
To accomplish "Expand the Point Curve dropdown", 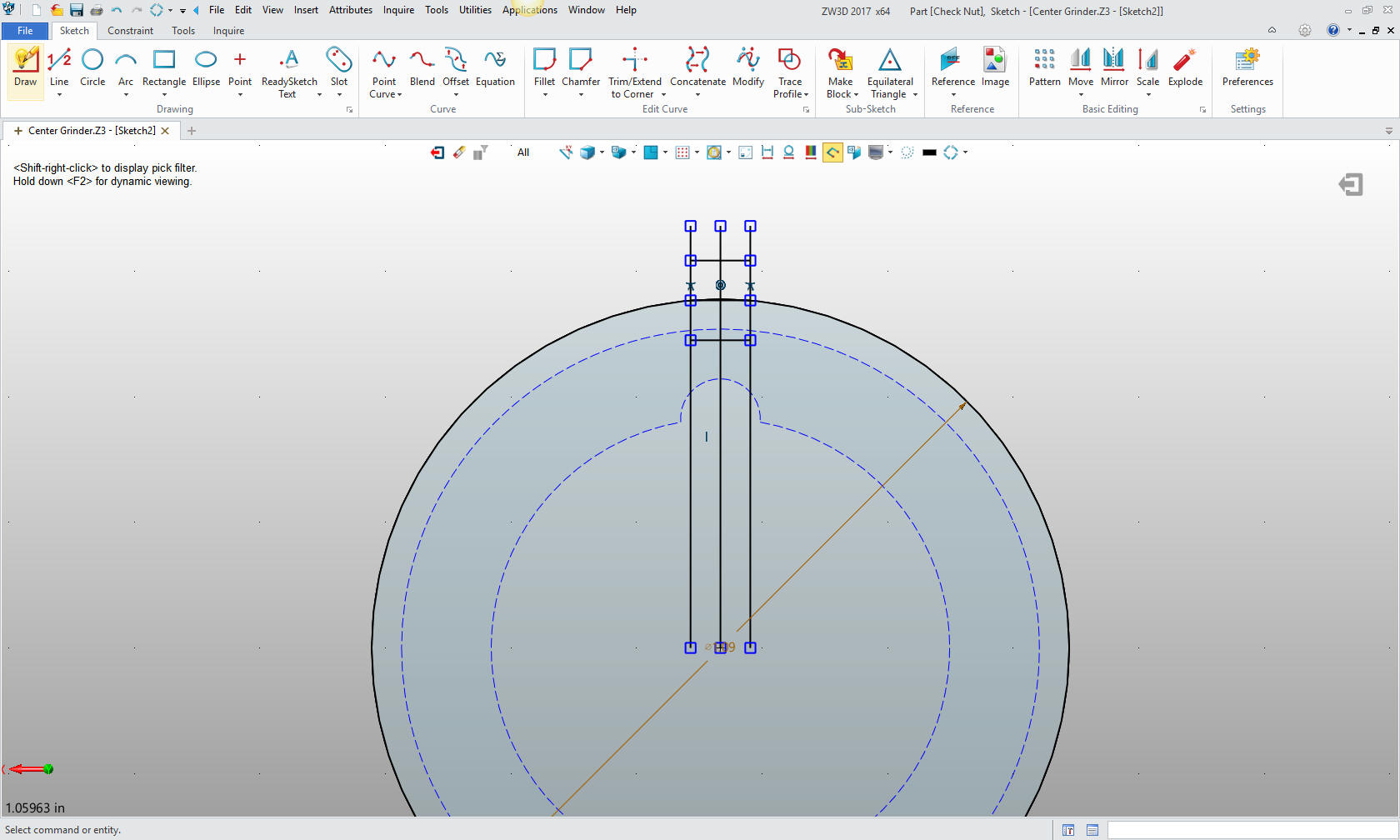I will (399, 95).
